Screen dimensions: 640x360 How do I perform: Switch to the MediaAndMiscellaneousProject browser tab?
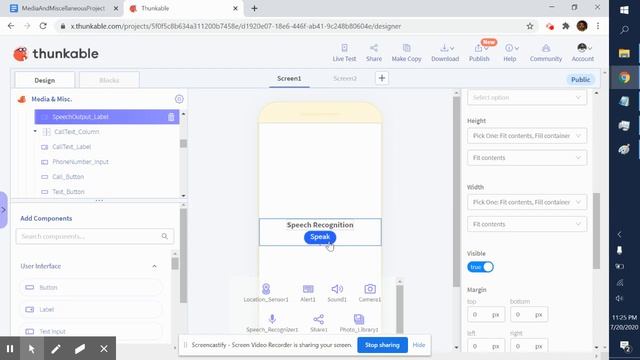(63, 8)
